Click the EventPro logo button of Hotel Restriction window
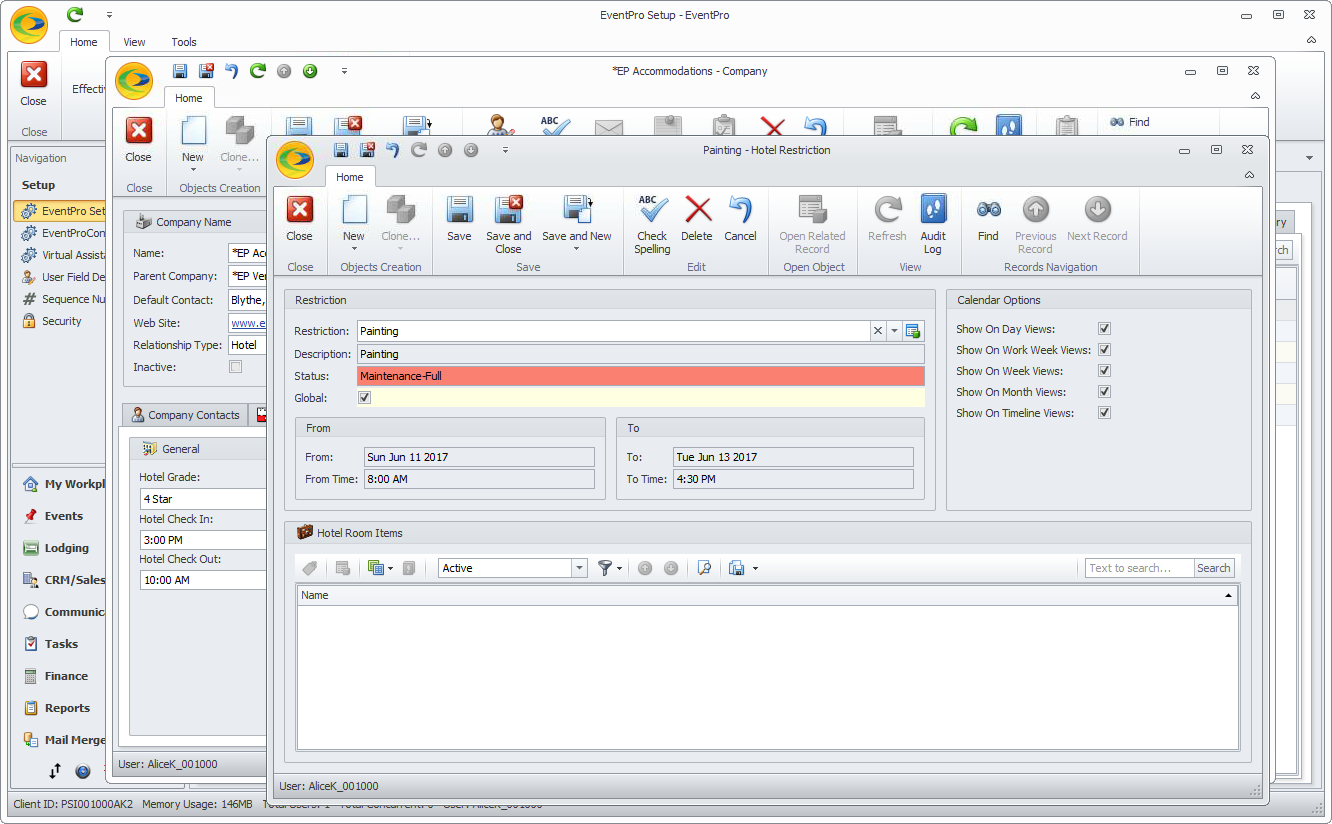The image size is (1332, 824). [x=295, y=159]
